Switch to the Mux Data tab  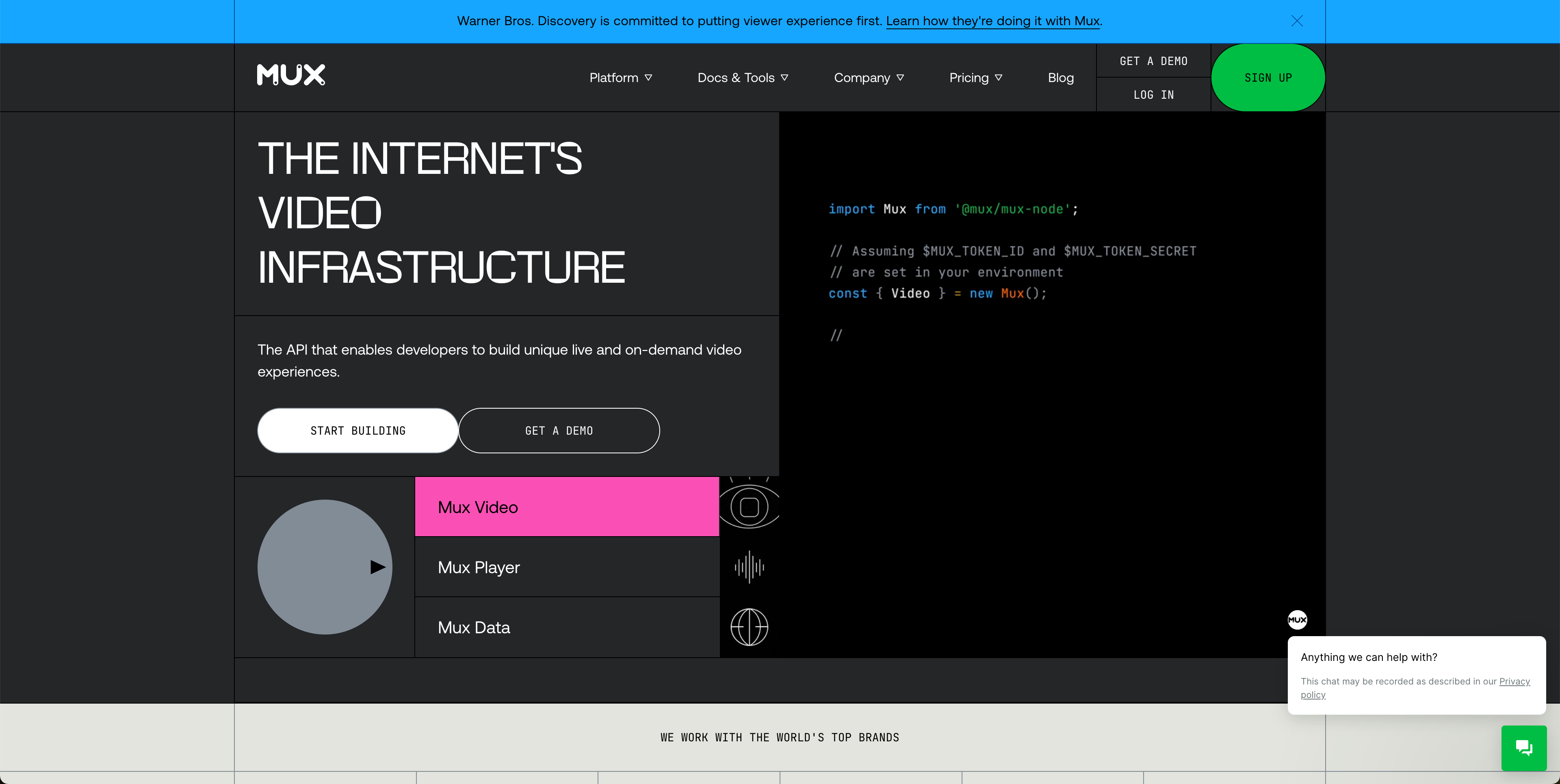[x=566, y=627]
